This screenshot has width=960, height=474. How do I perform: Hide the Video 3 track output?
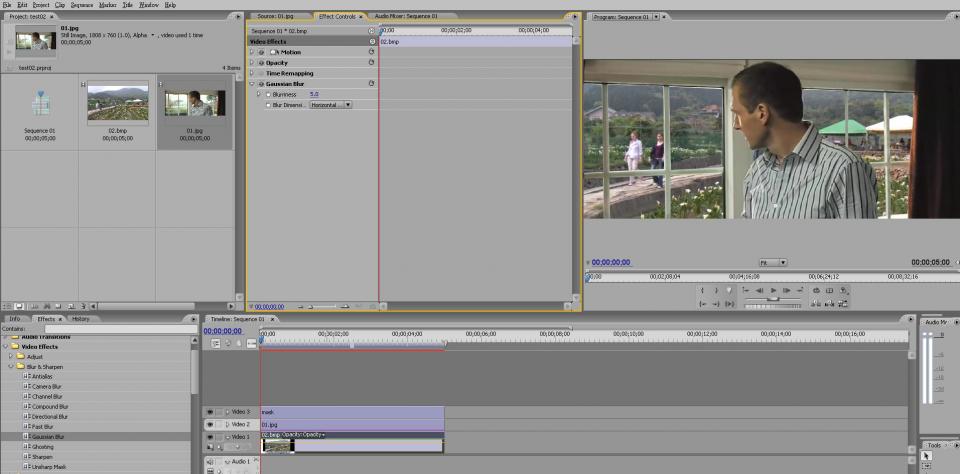pos(210,412)
